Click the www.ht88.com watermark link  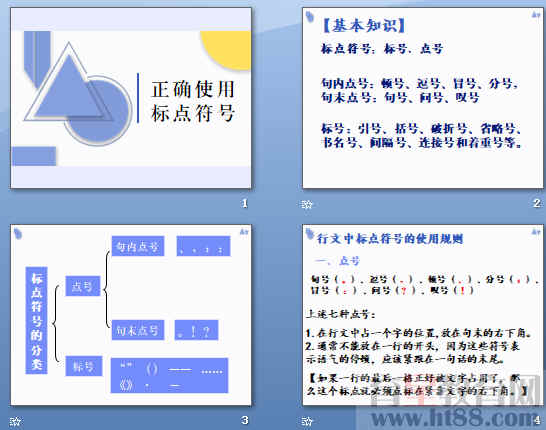(x=454, y=418)
